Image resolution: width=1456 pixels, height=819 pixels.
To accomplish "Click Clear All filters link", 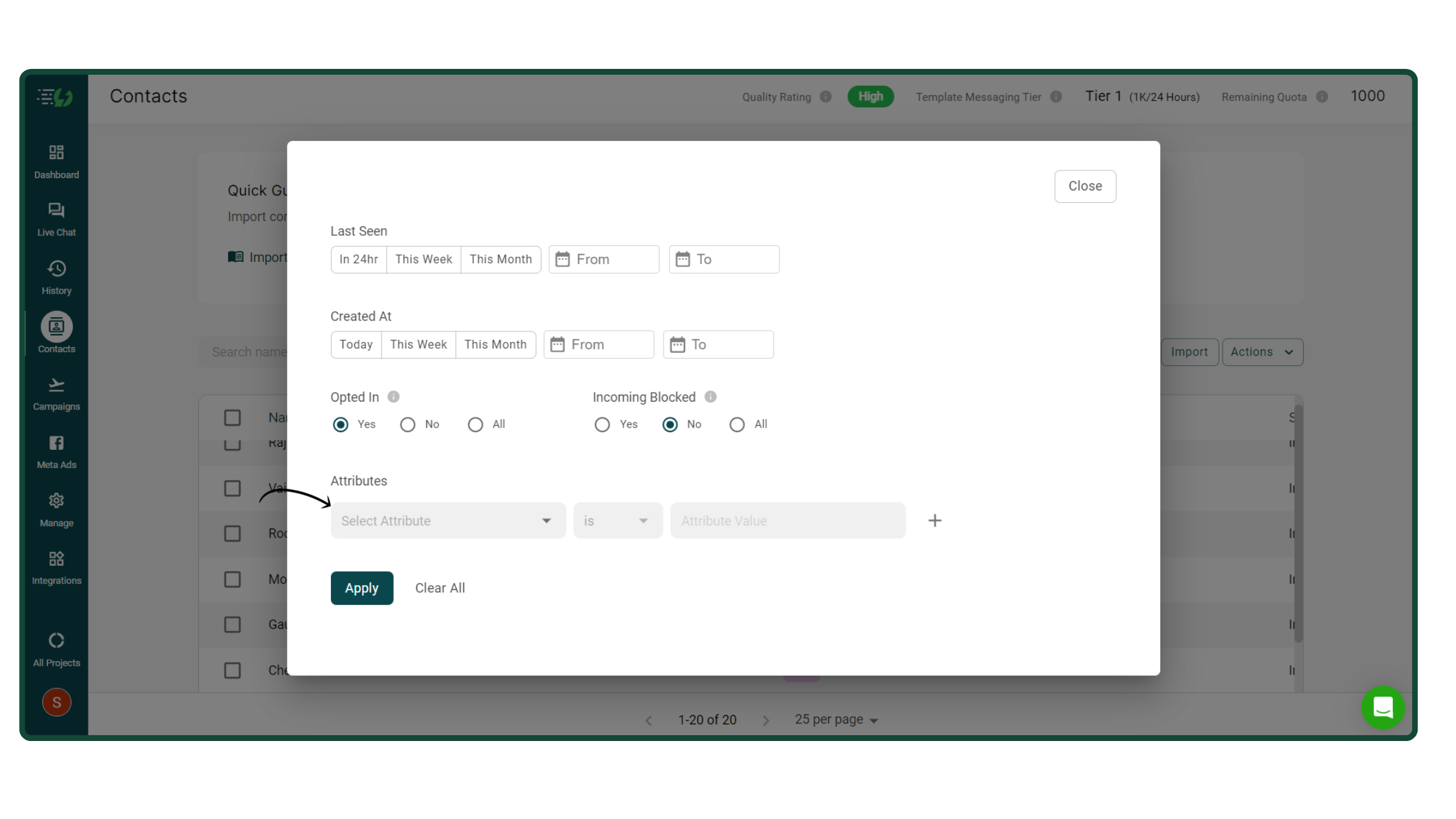I will [439, 587].
